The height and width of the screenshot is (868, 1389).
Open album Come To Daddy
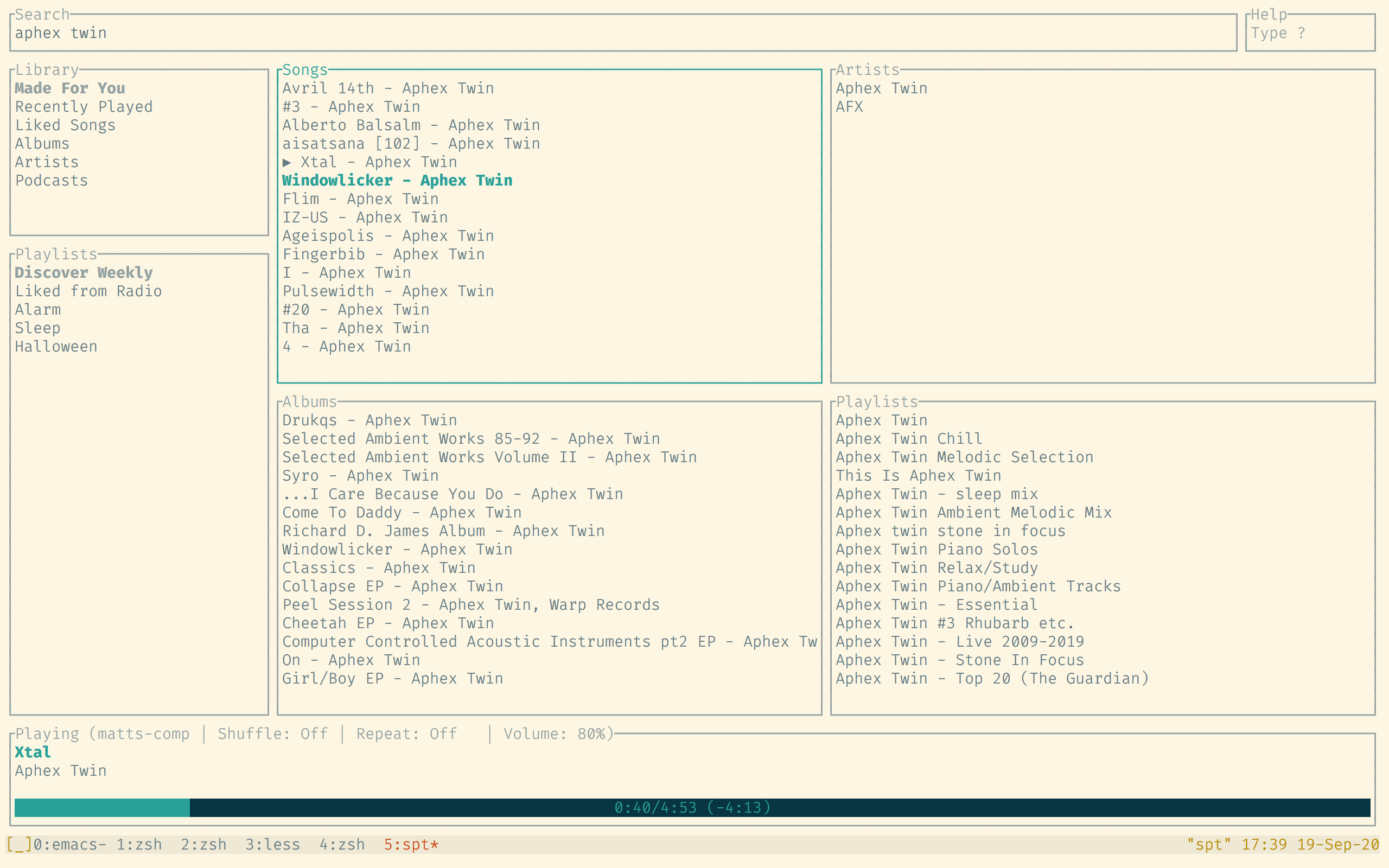coord(402,512)
